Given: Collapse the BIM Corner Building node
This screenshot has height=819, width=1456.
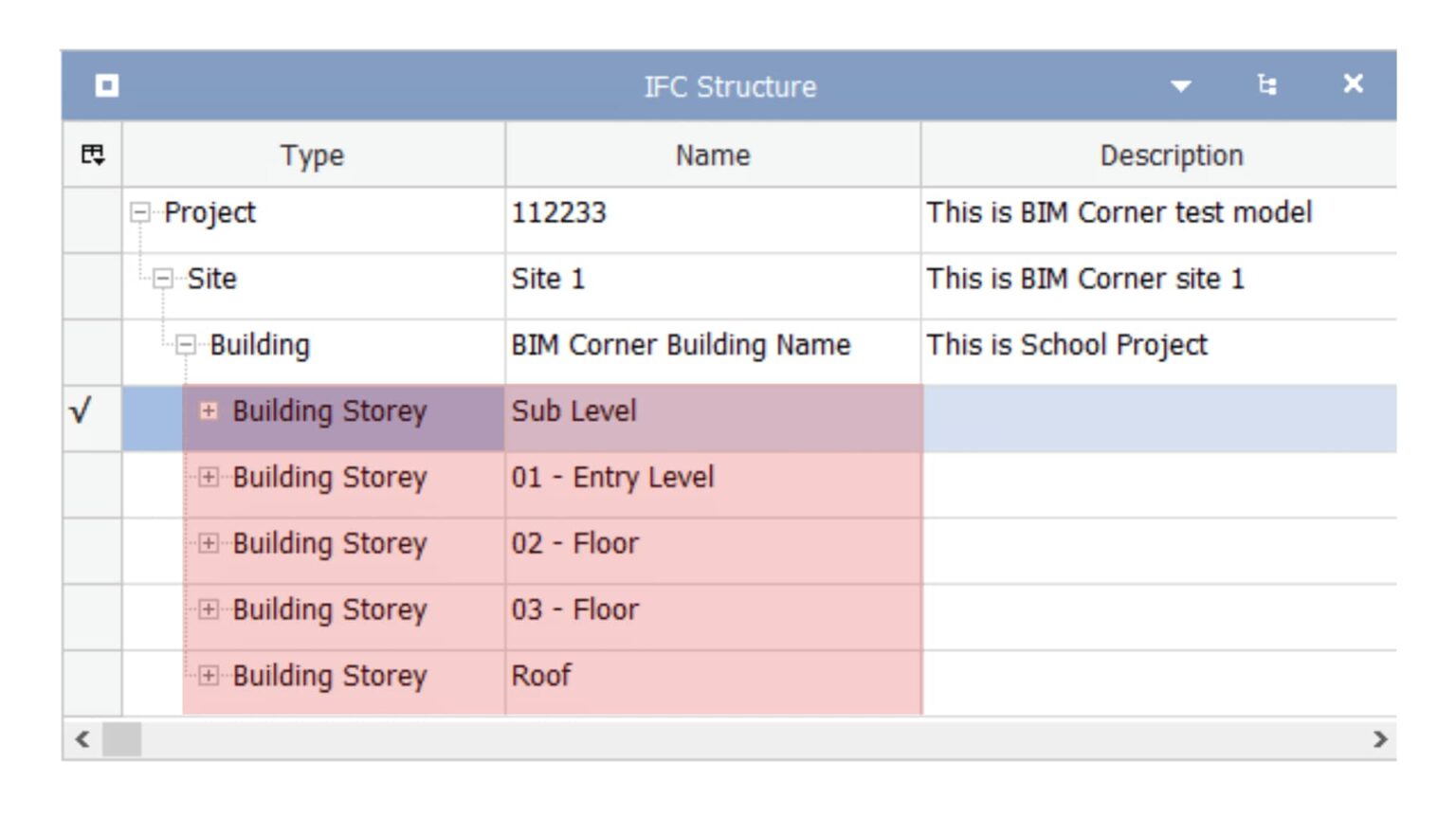Looking at the screenshot, I should coord(186,345).
